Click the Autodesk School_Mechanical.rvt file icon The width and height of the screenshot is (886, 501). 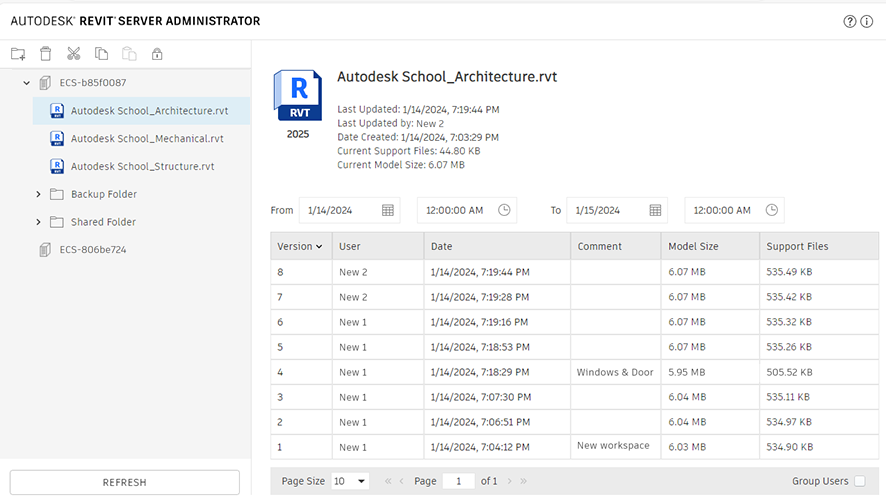(57, 138)
